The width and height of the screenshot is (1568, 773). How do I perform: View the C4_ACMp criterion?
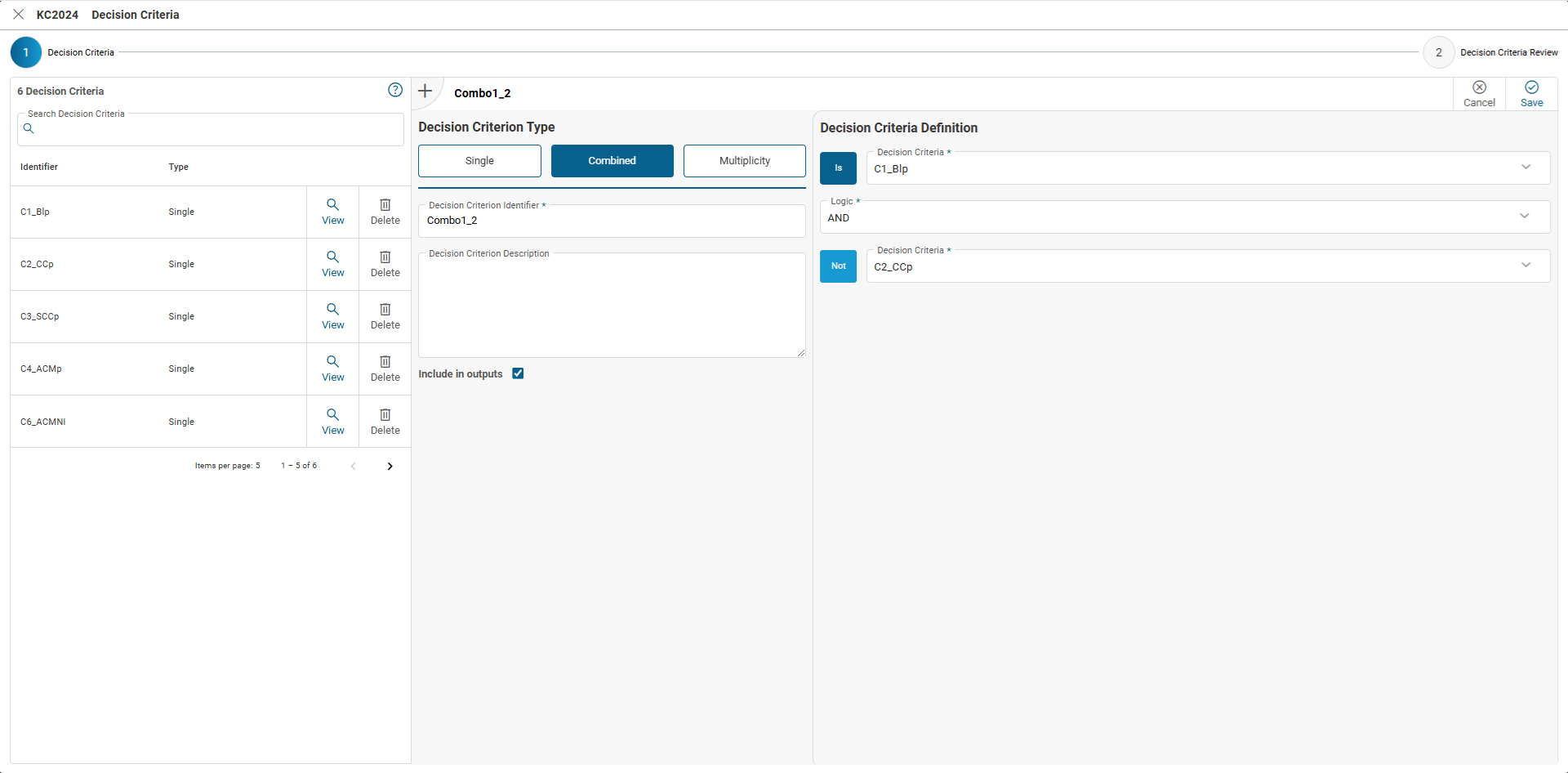(333, 369)
